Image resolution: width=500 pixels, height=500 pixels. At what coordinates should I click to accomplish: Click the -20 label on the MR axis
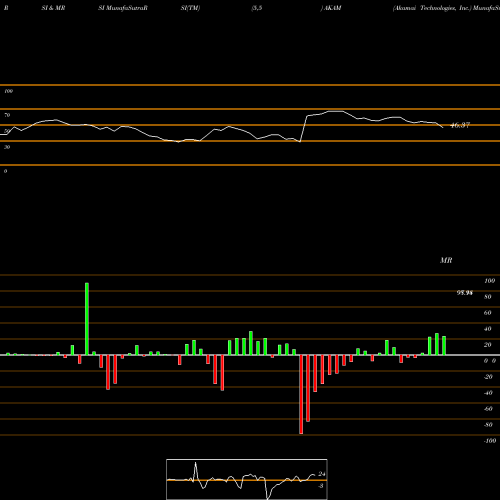tap(488, 377)
